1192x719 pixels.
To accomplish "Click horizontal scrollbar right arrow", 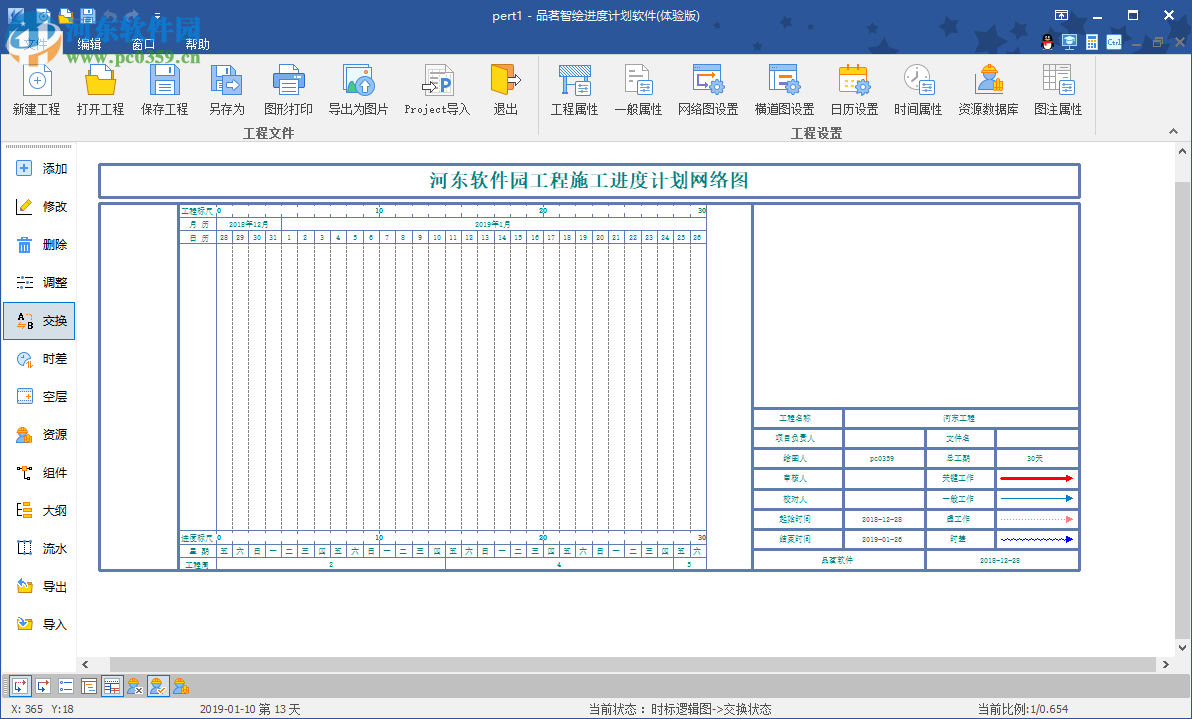I will tap(1166, 664).
